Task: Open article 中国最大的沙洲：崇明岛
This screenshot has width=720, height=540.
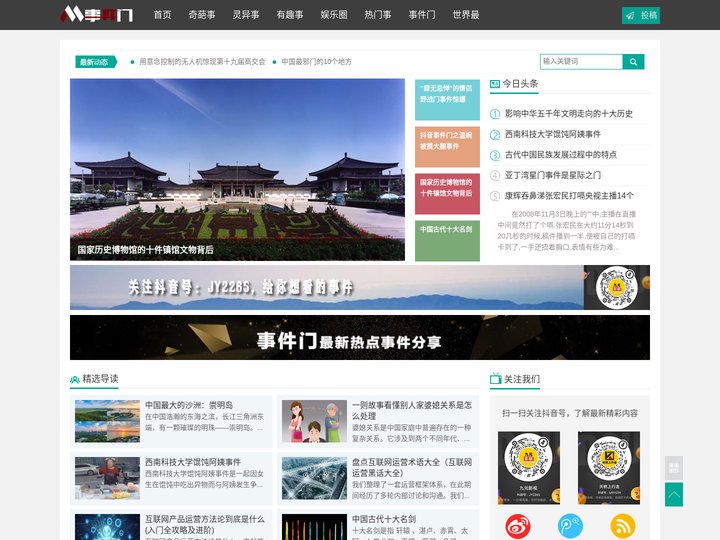Action: [x=189, y=405]
